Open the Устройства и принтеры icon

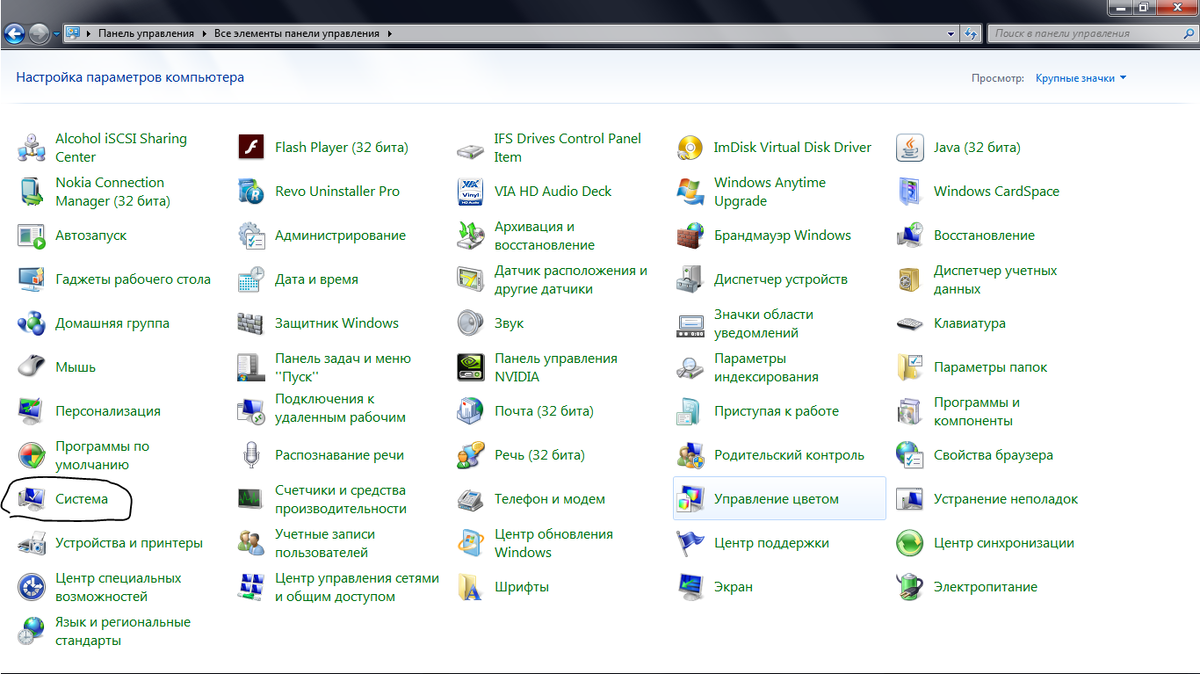(x=32, y=543)
